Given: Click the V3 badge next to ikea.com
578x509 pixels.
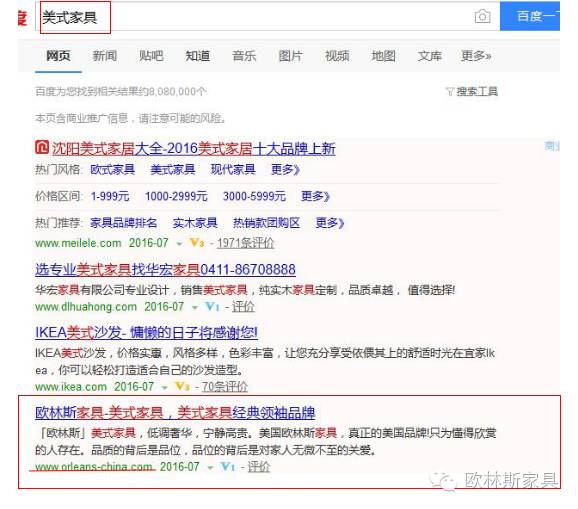Looking at the screenshot, I should 182,386.
